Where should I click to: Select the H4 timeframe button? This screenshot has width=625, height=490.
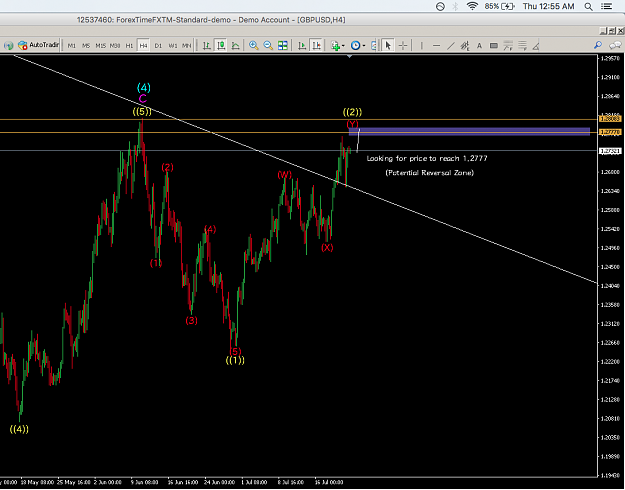pos(143,46)
